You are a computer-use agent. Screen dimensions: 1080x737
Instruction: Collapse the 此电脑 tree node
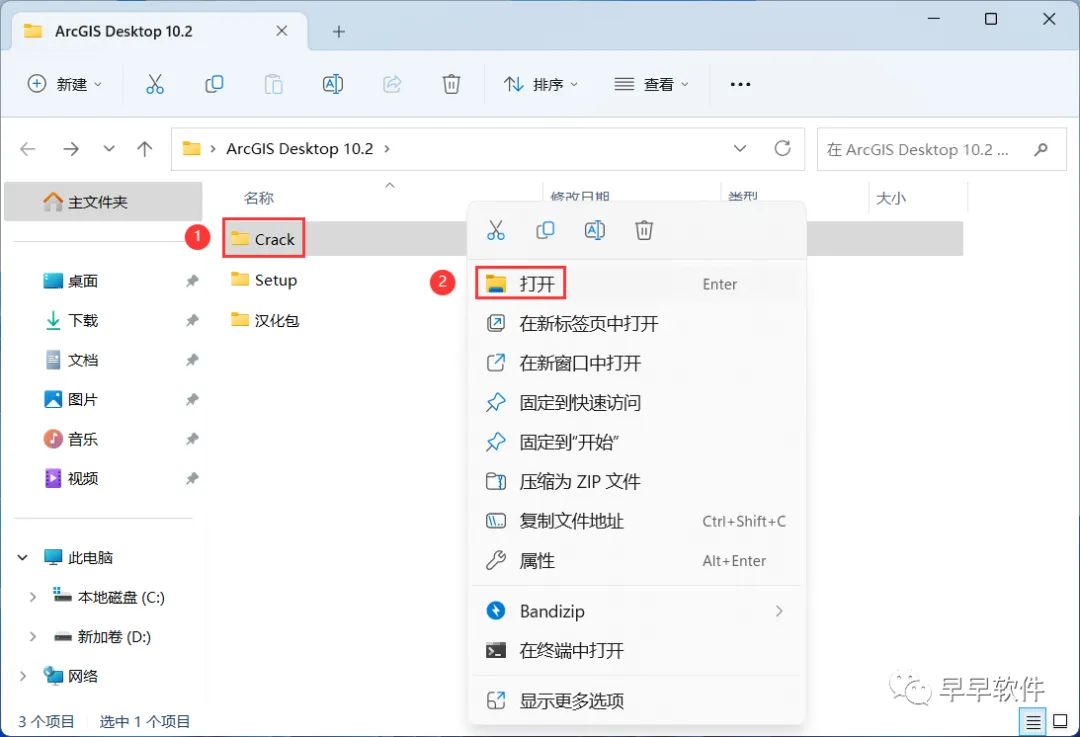23,557
